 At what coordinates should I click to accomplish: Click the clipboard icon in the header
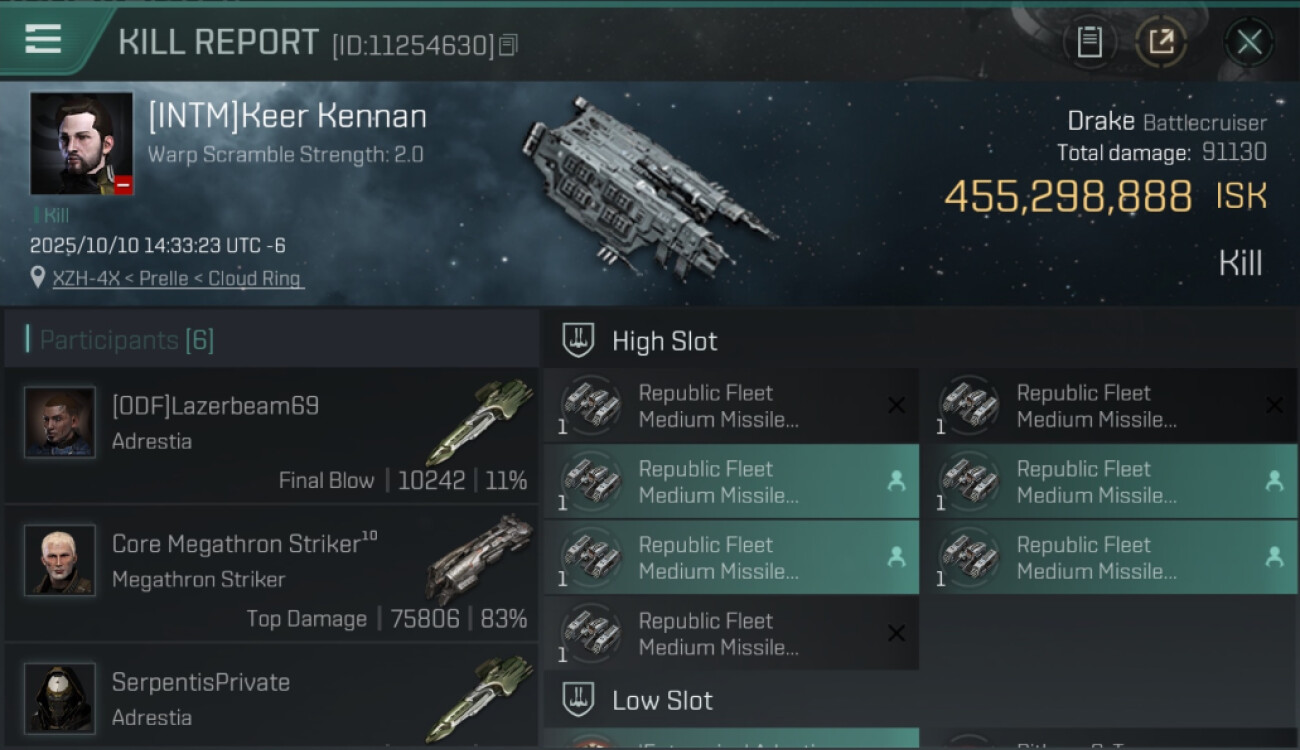pos(1089,42)
